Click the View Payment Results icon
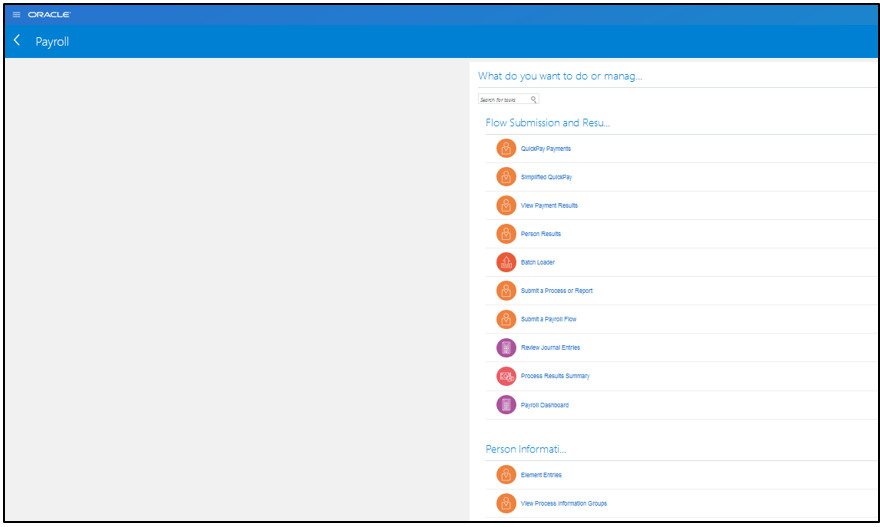Image resolution: width=880 pixels, height=527 pixels. pyautogui.click(x=506, y=205)
